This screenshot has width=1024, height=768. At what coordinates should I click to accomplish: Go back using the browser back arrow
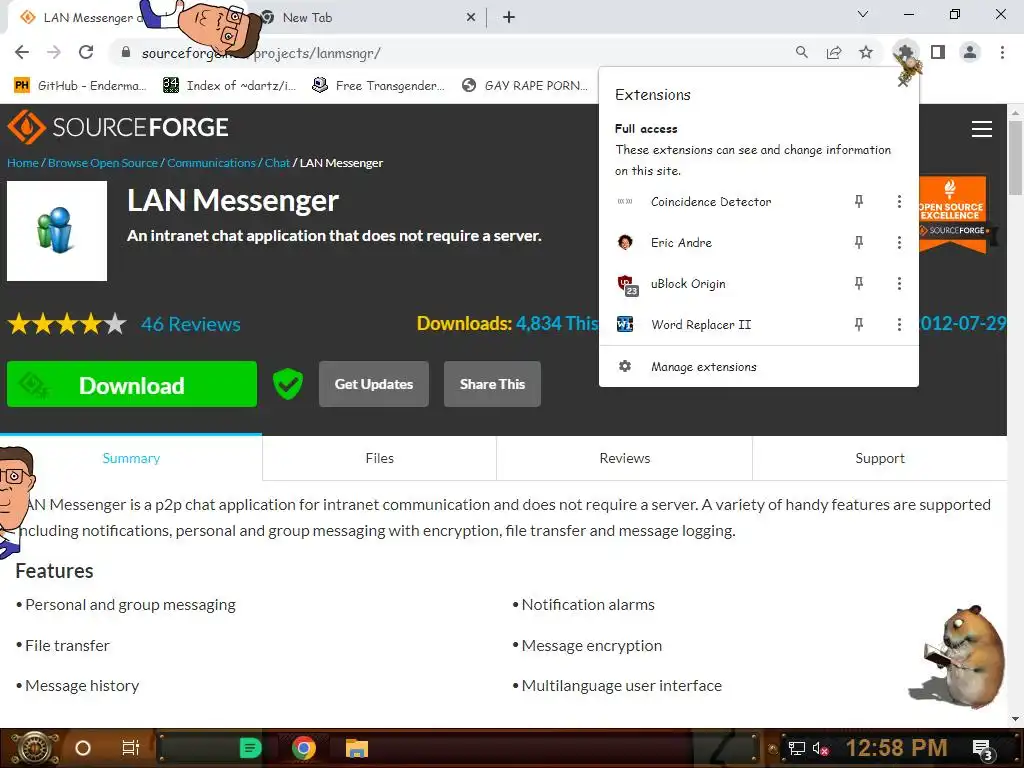click(x=22, y=52)
